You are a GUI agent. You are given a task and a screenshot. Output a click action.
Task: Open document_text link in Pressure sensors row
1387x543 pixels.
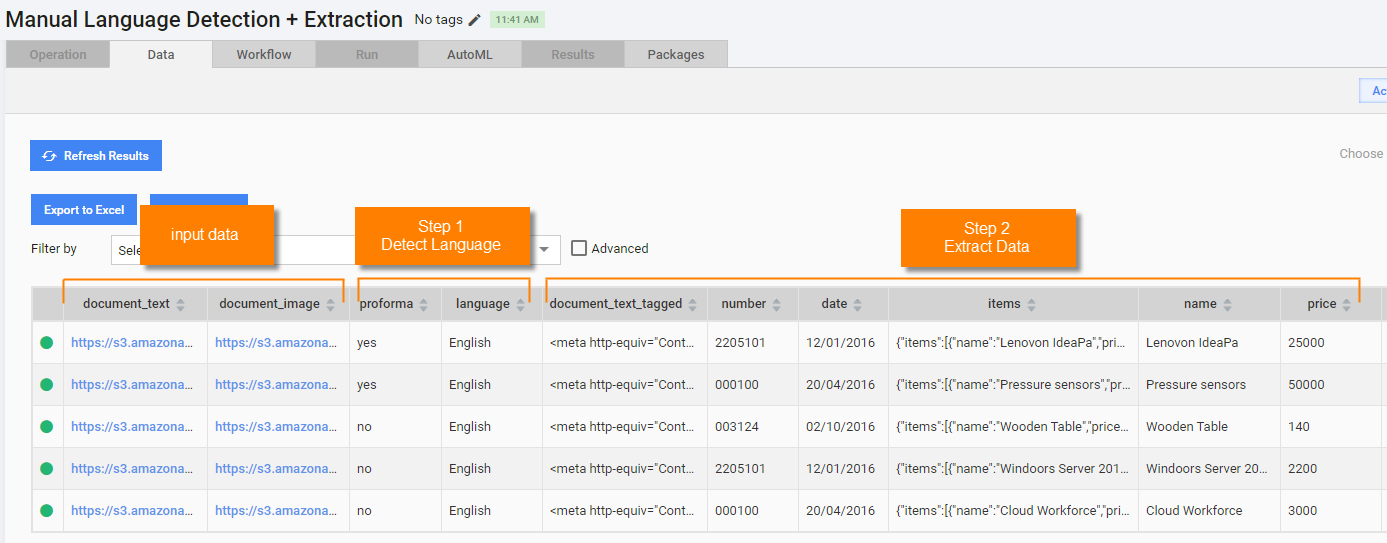131,384
